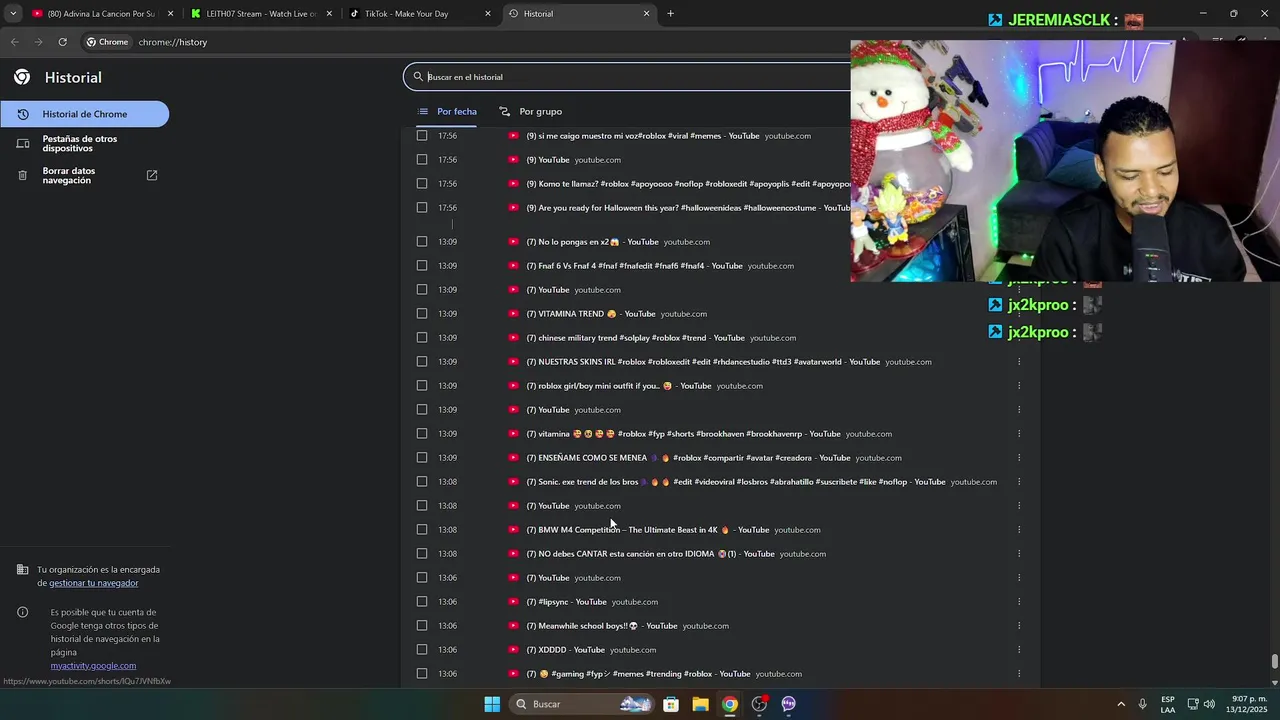Click trash icon for Borrar datos navegación
Screen dimensions: 1280x720
22,175
